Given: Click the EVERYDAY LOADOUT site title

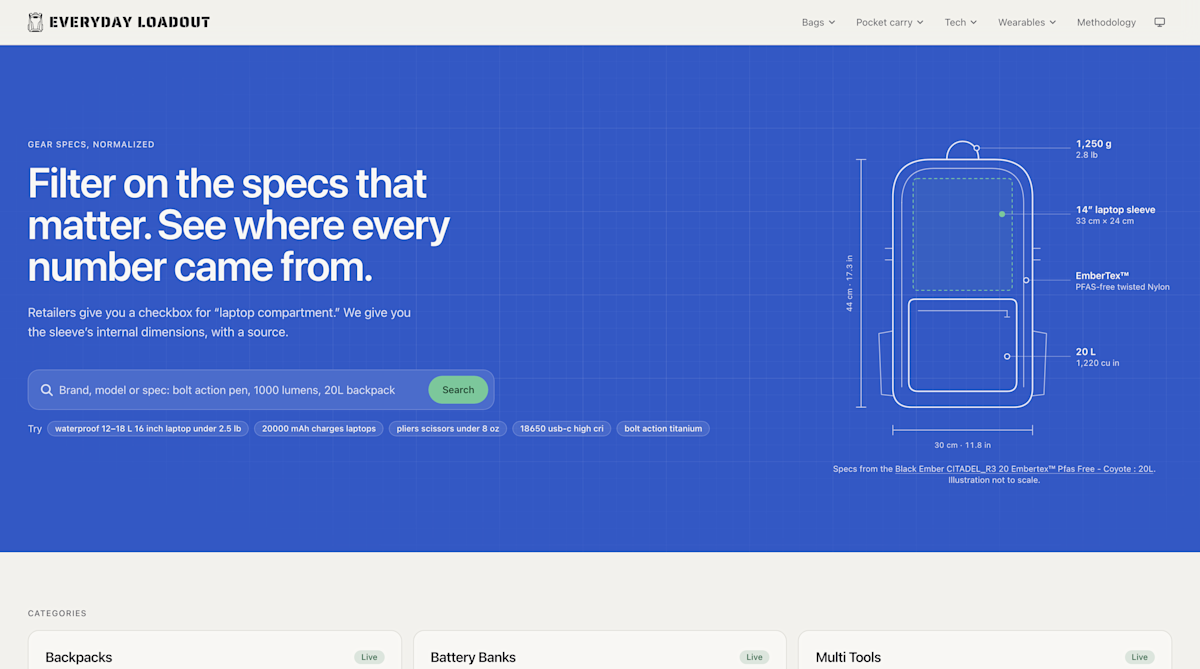Looking at the screenshot, I should (x=130, y=22).
